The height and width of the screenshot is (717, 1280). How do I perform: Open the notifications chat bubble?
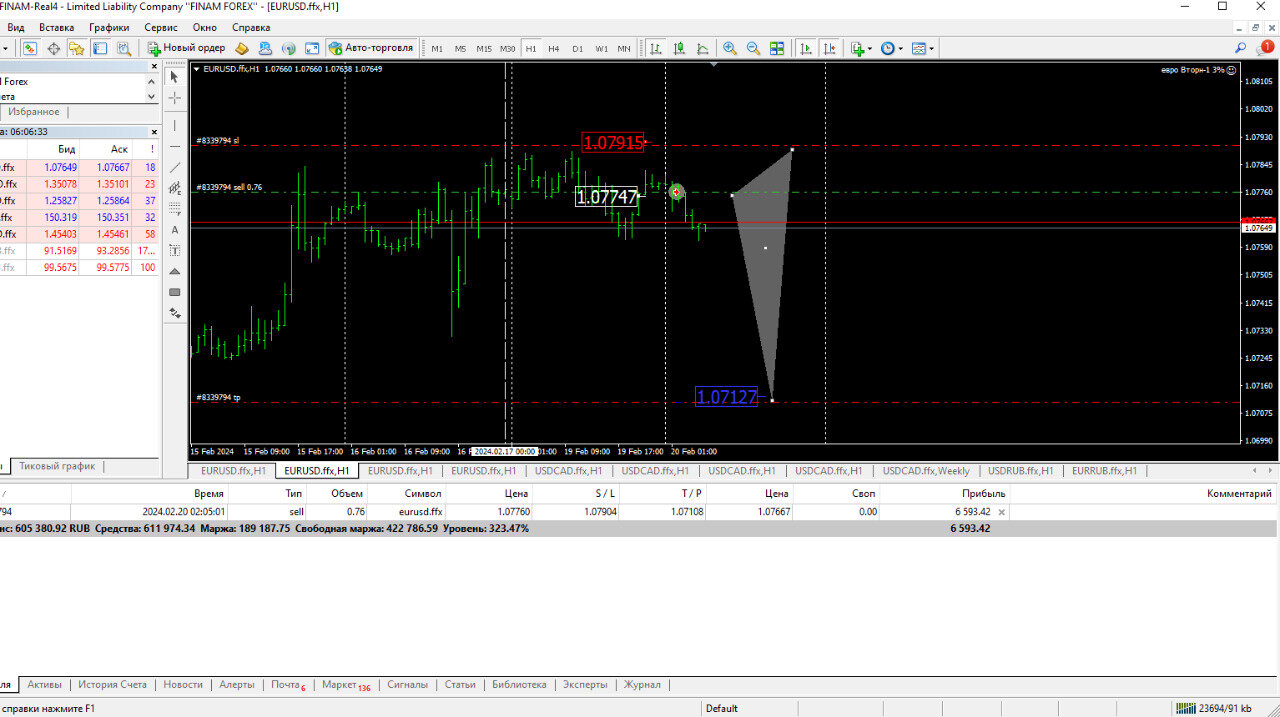tap(1265, 48)
